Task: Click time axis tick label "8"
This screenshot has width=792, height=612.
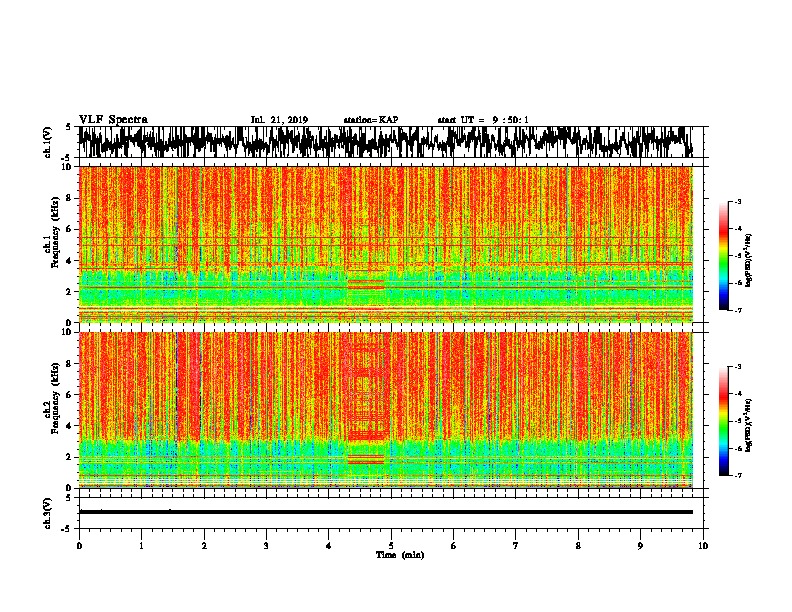Action: [578, 546]
